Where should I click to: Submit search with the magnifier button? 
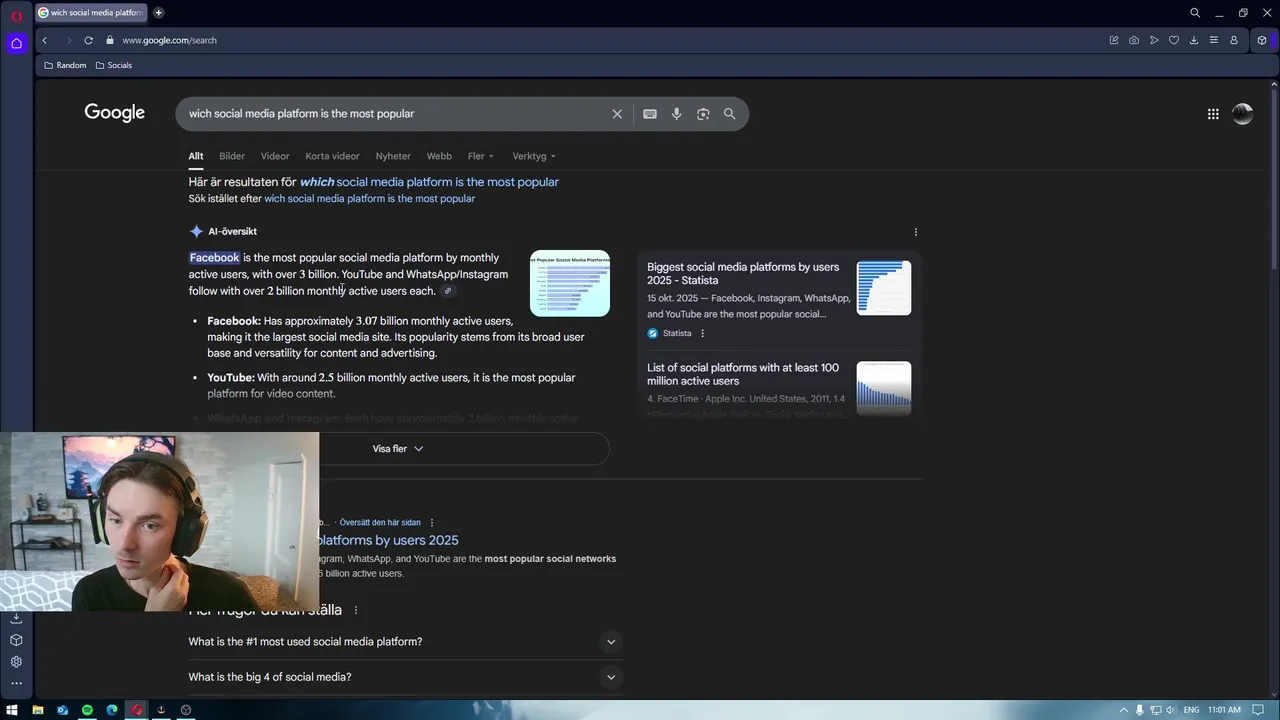tap(730, 114)
